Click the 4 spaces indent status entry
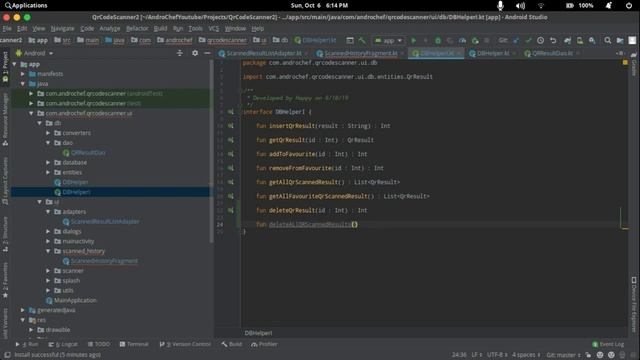The width and height of the screenshot is (640, 360). click(526, 355)
